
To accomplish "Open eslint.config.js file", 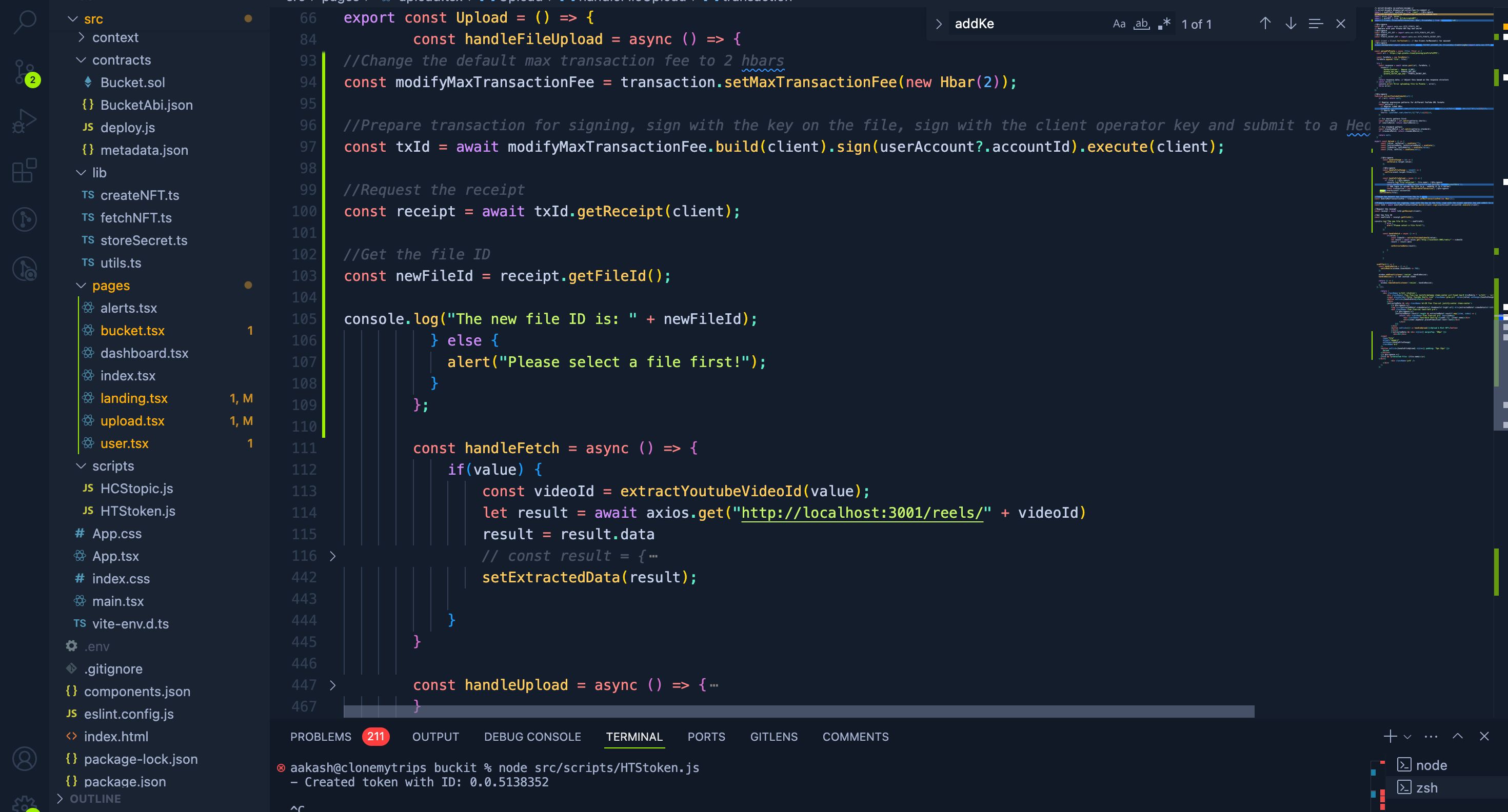I will coord(129,714).
